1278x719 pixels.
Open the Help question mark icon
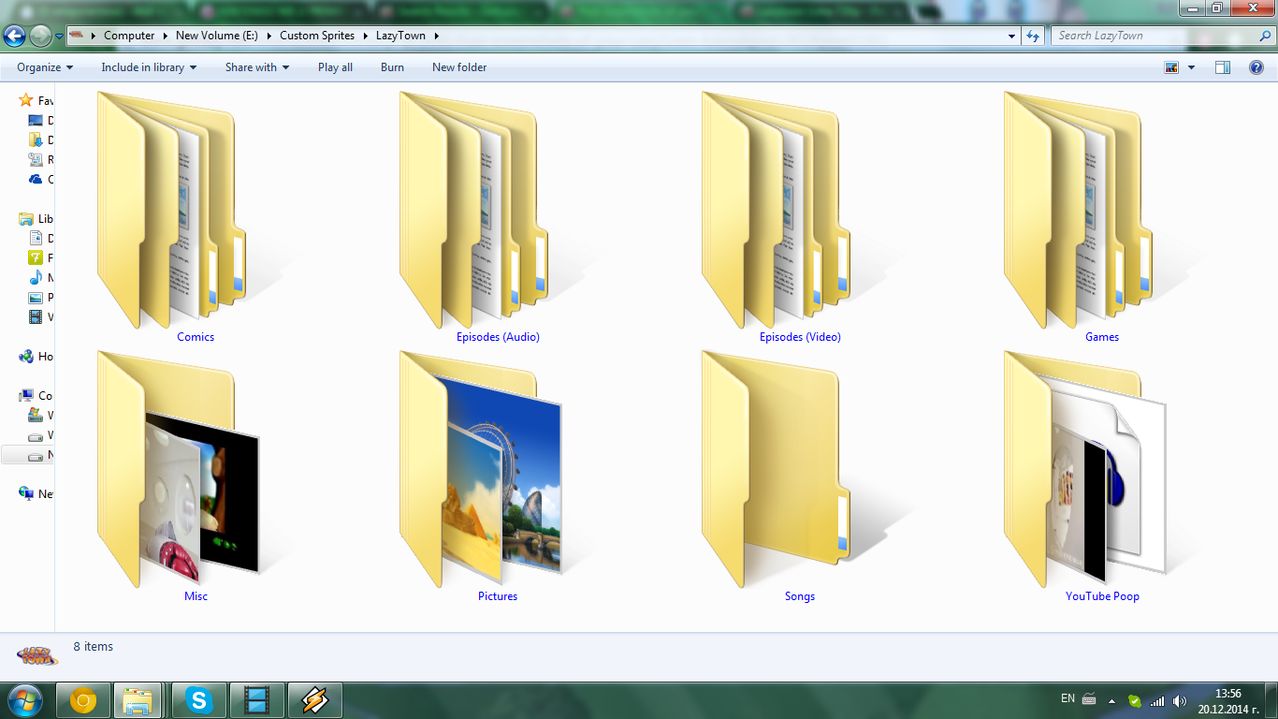tap(1256, 67)
